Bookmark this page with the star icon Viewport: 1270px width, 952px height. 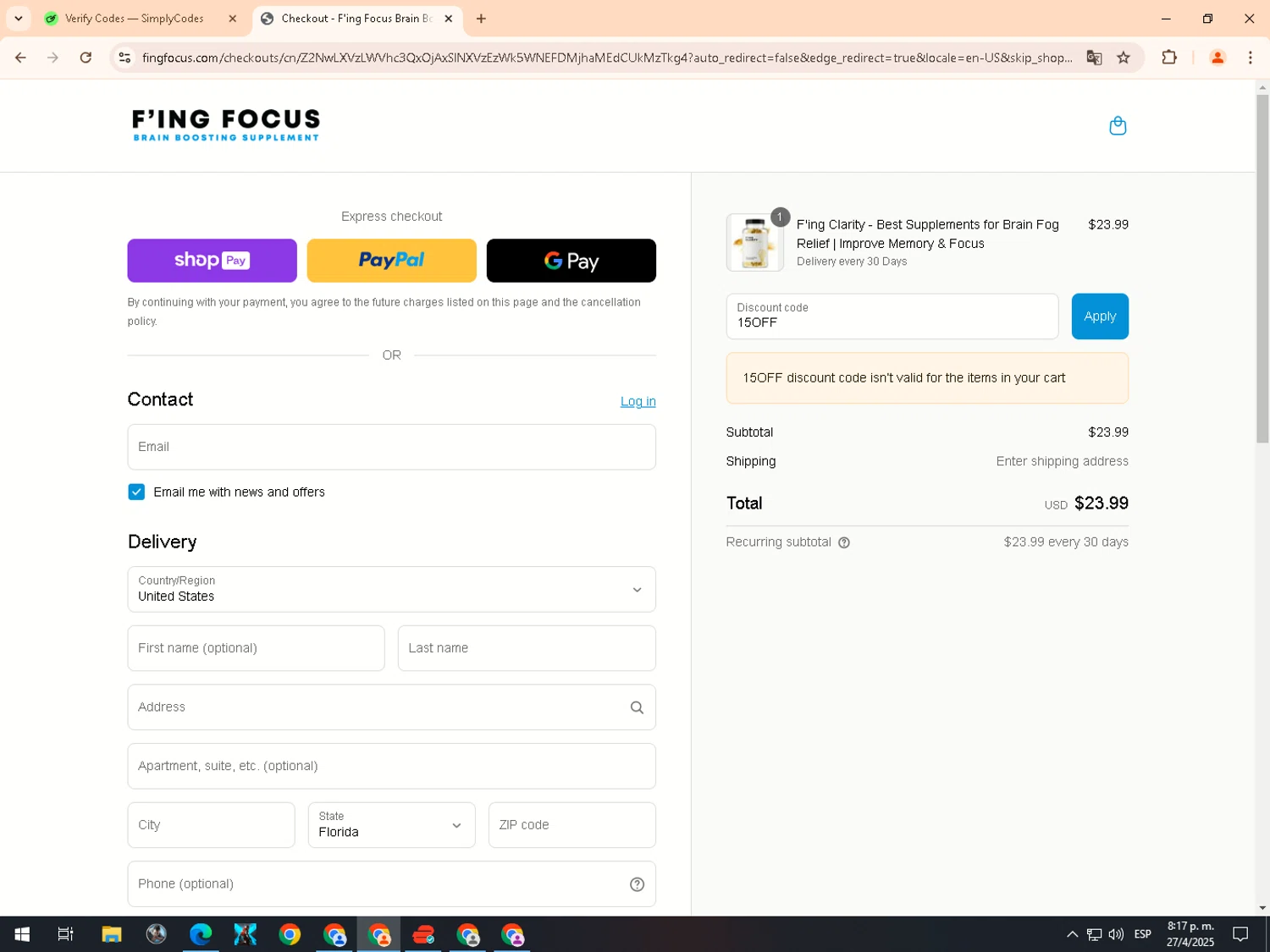pyautogui.click(x=1124, y=58)
